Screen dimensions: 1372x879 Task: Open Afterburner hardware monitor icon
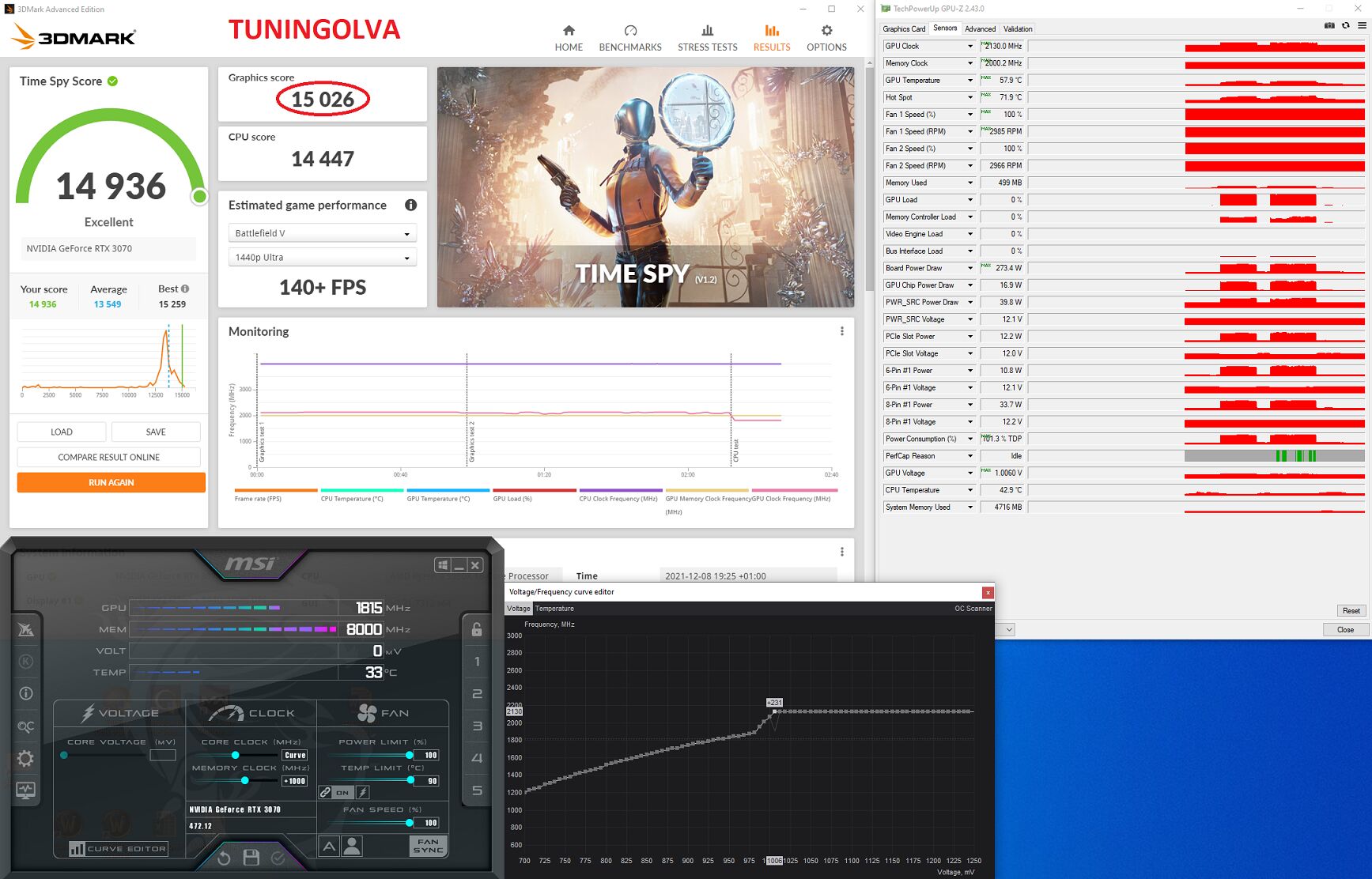click(25, 790)
